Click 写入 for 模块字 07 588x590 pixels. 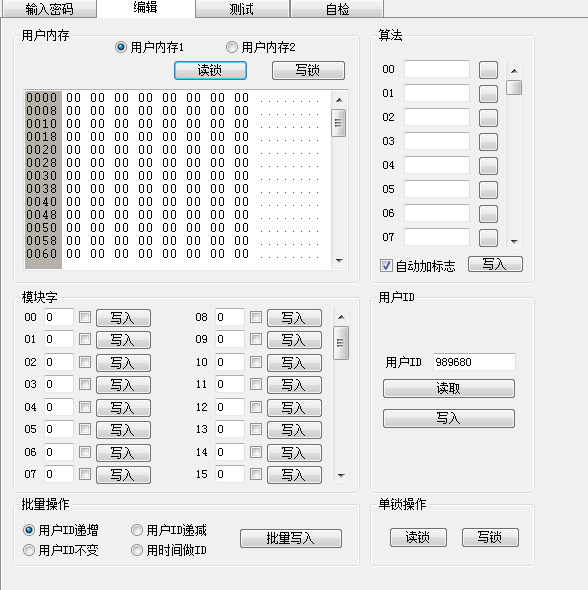point(123,475)
